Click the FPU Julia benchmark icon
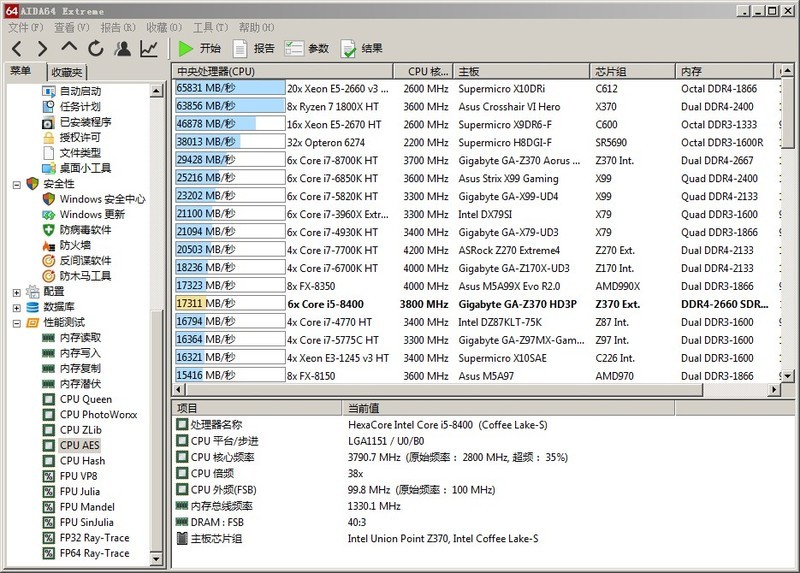Viewport: 800px width, 573px height. coord(48,491)
